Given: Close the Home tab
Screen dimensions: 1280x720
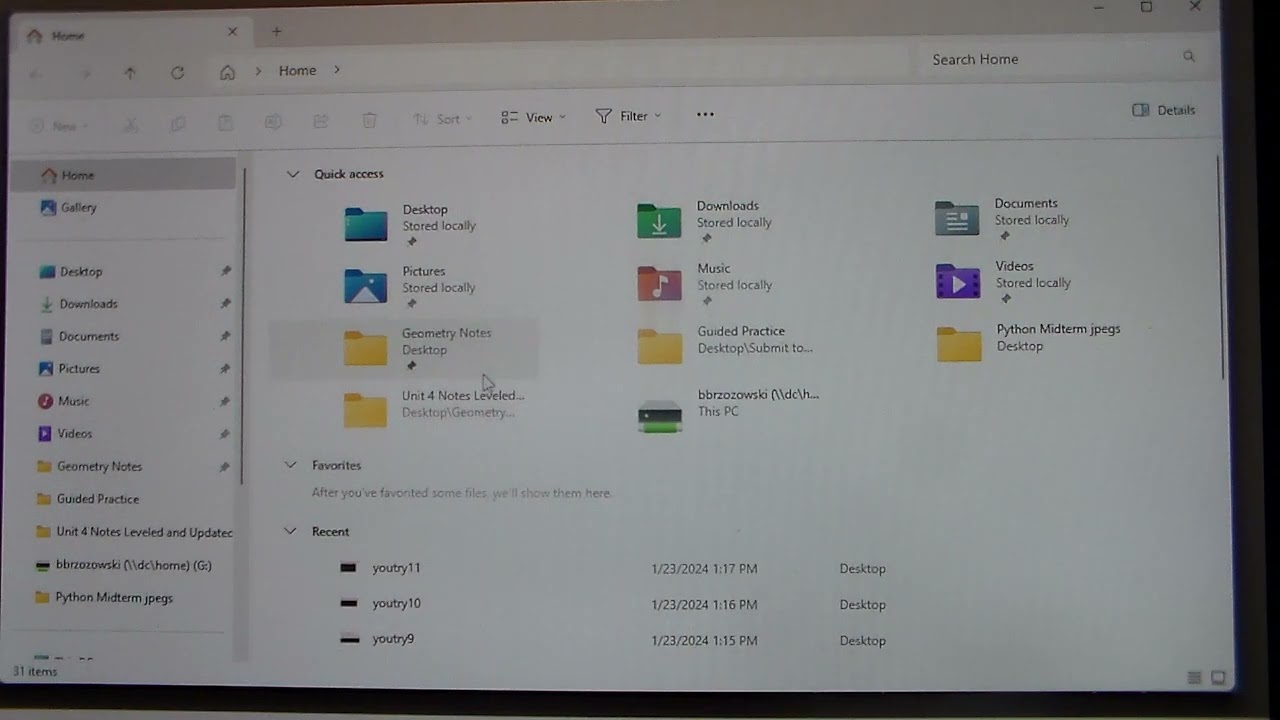Looking at the screenshot, I should pyautogui.click(x=232, y=32).
